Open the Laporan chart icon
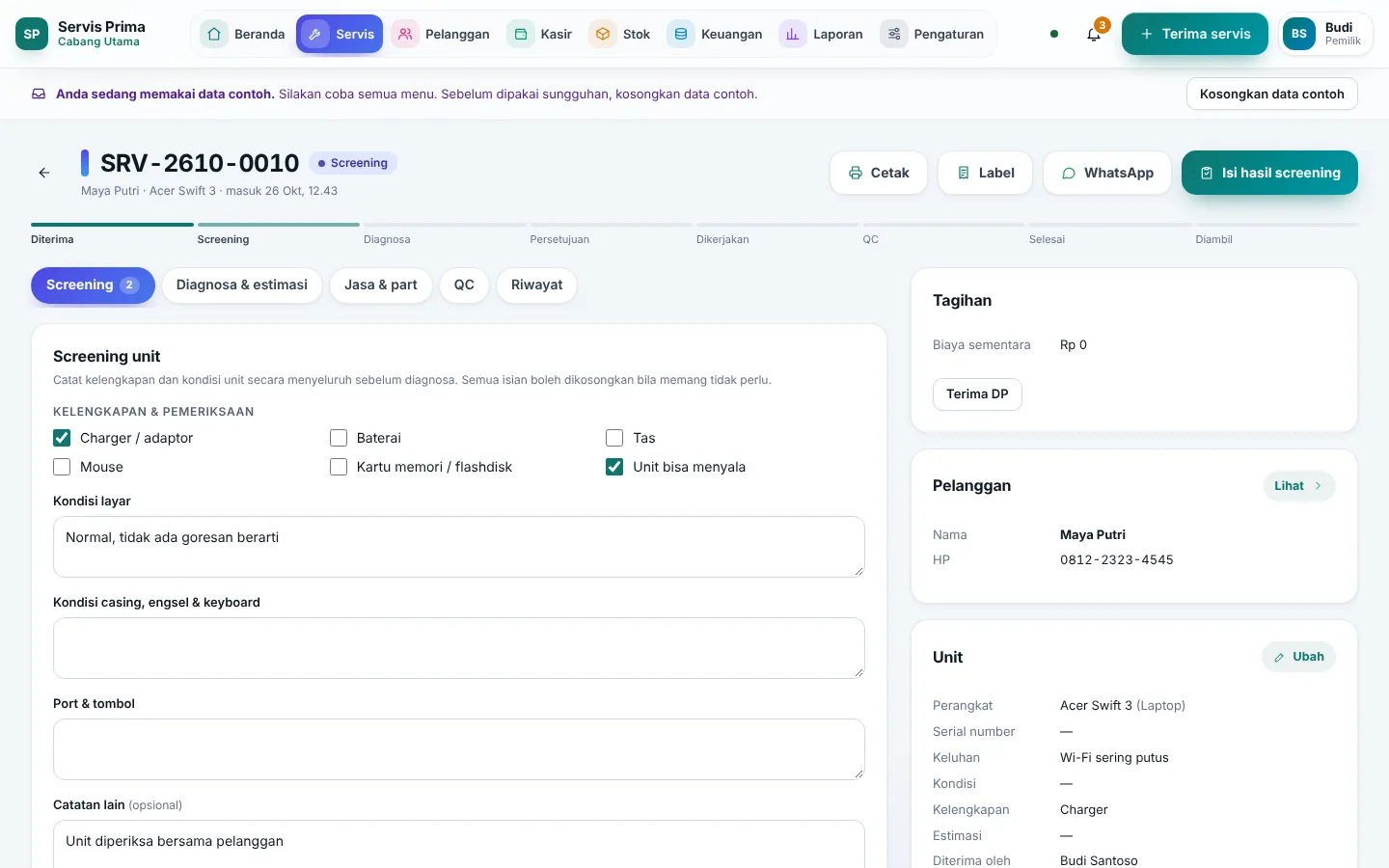 (x=793, y=34)
